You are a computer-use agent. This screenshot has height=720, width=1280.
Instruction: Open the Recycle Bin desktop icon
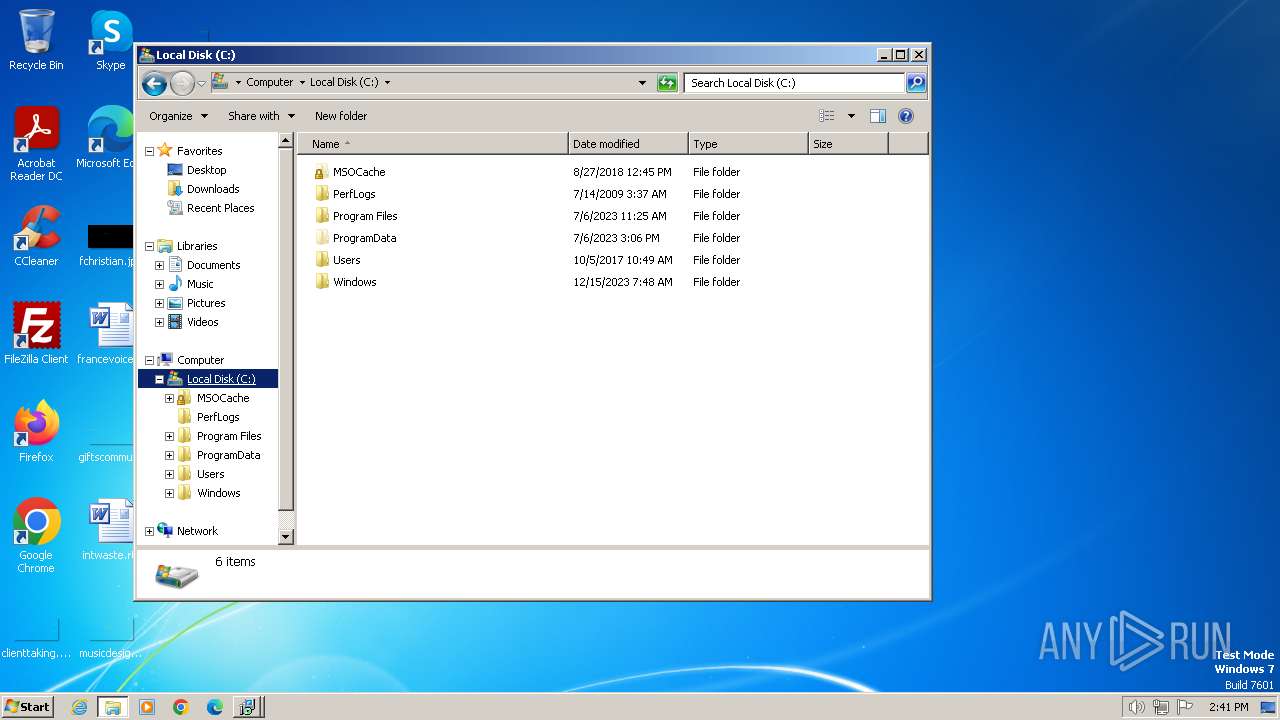[36, 40]
